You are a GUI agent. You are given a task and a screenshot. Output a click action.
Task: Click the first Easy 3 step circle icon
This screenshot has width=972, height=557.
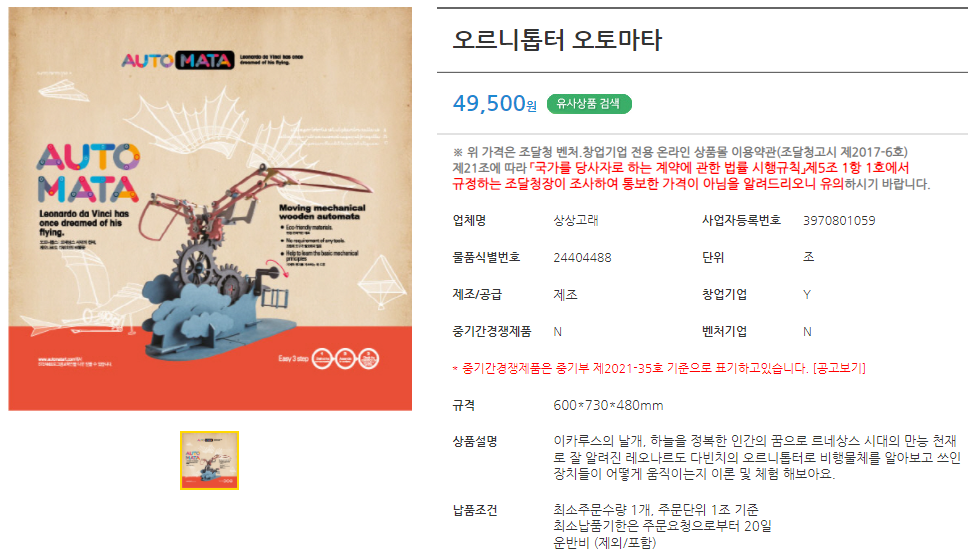click(x=322, y=359)
